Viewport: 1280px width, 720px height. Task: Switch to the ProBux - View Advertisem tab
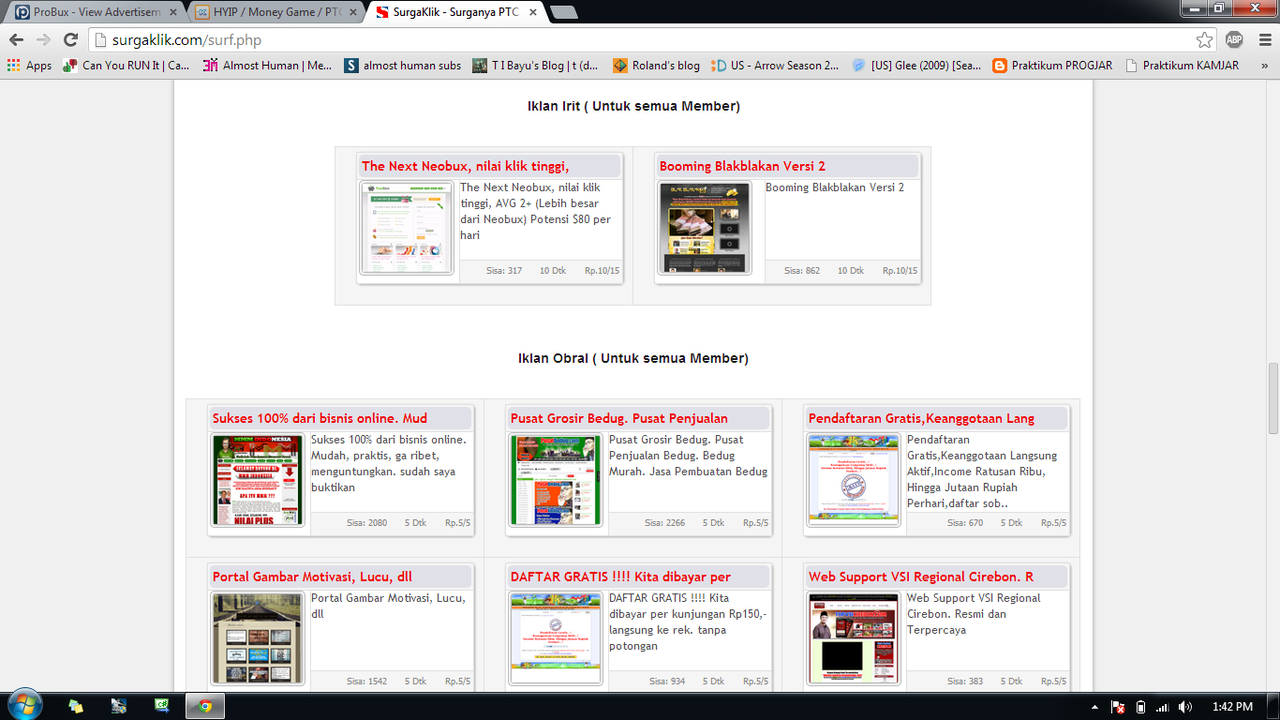click(97, 13)
